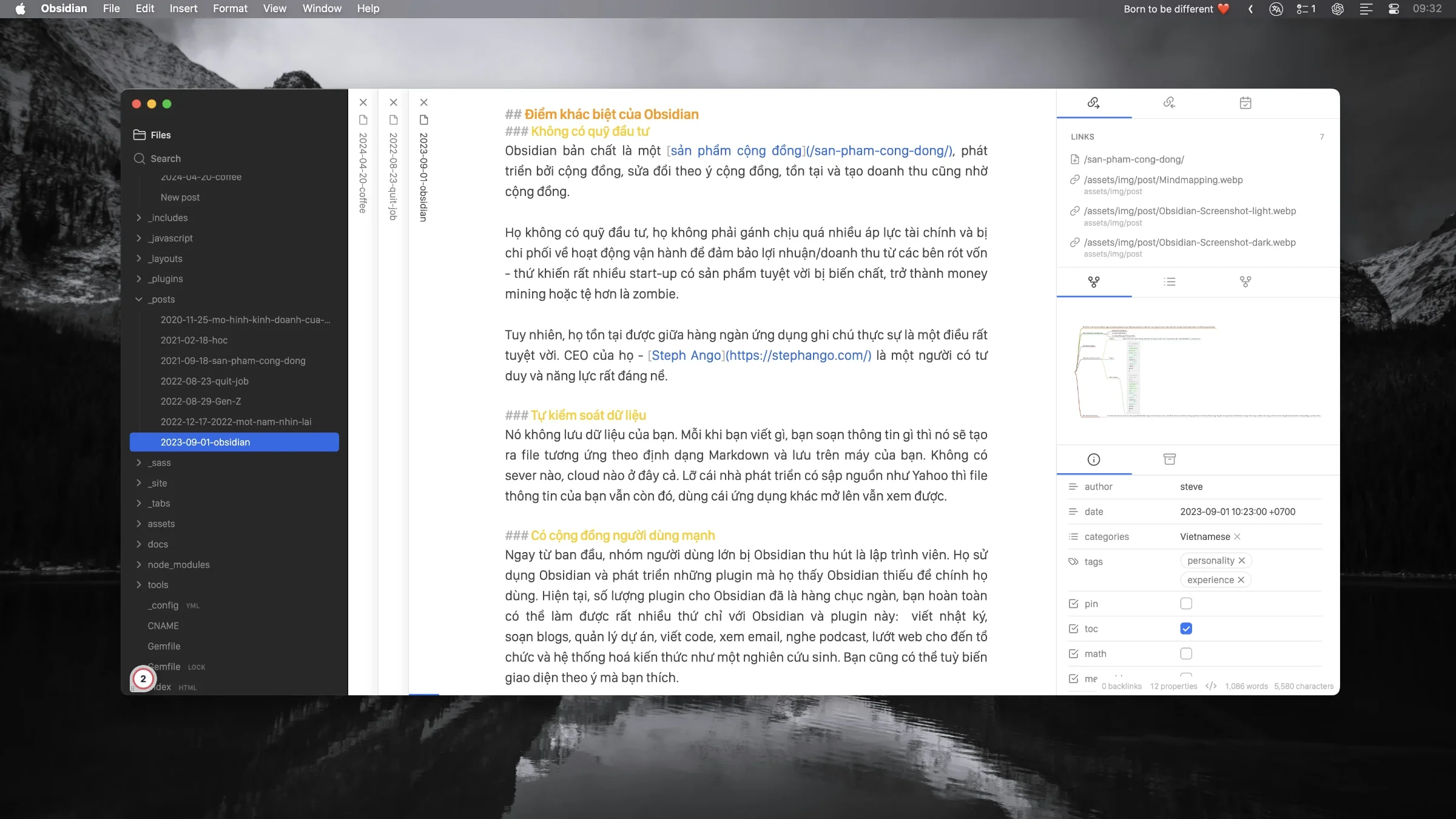The image size is (1456, 819).
Task: Click the Search magnifier in sidebar
Action: point(140,158)
